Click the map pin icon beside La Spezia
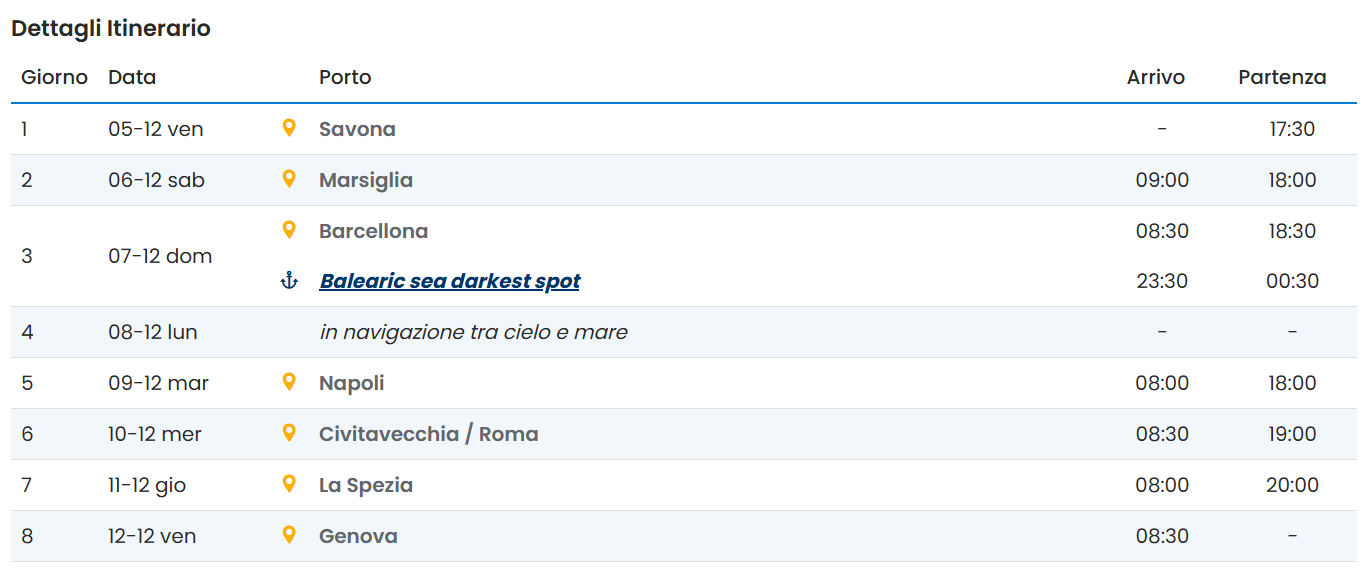This screenshot has height=576, width=1366. click(x=289, y=484)
